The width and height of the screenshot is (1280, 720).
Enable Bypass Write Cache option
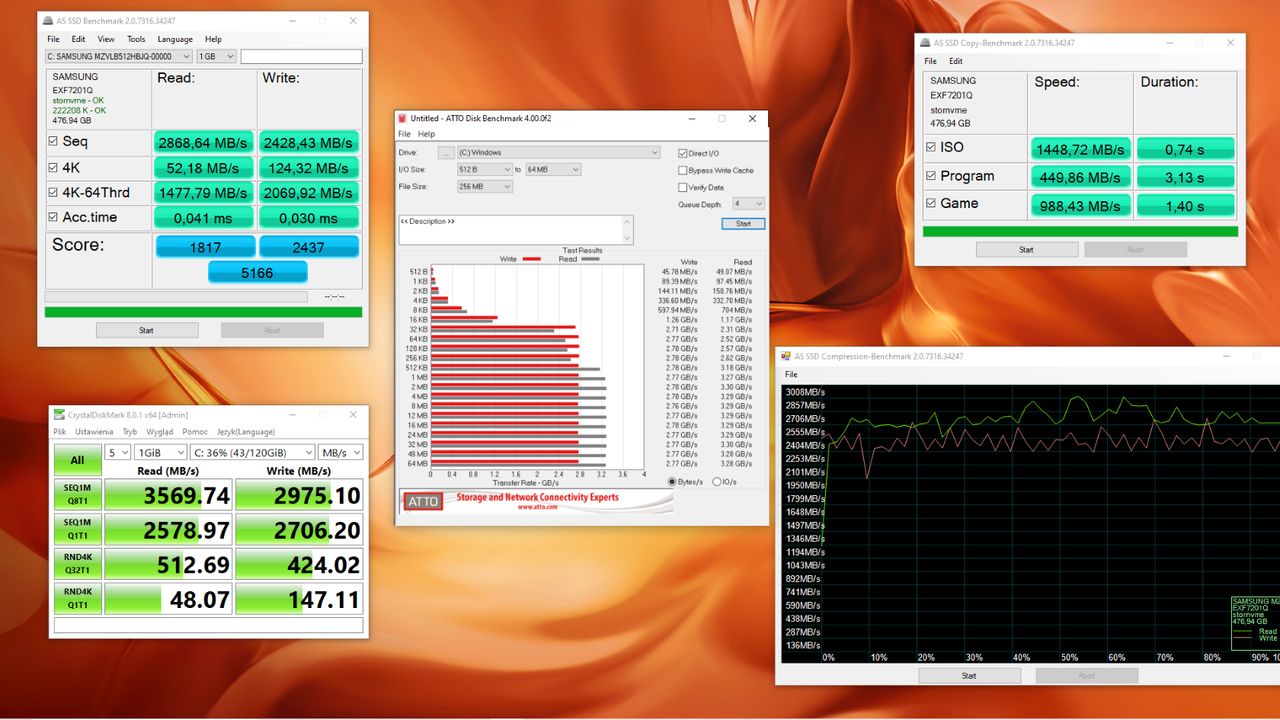click(x=682, y=170)
